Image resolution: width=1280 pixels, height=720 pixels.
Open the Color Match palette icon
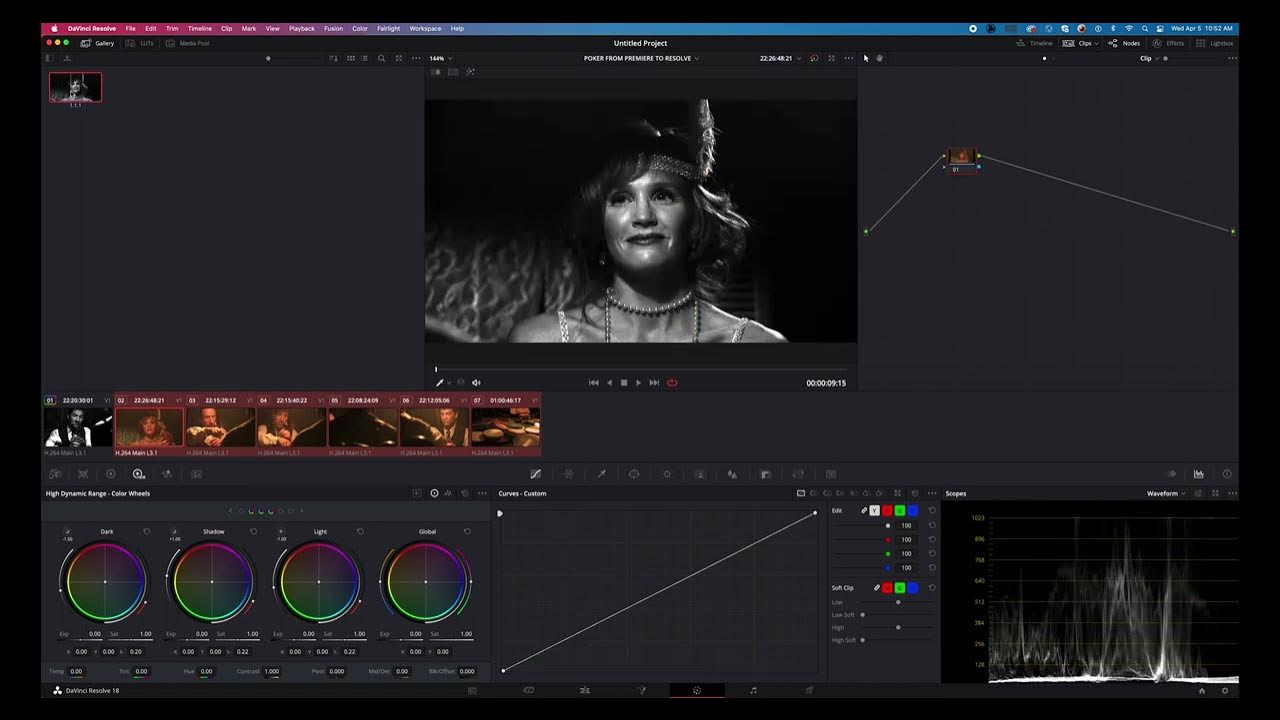click(83, 474)
